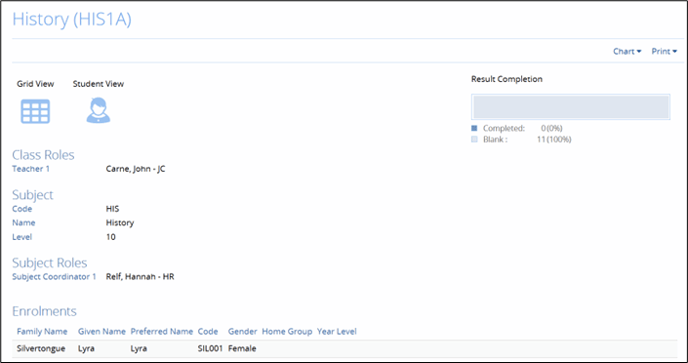This screenshot has width=688, height=363.
Task: Click the Result Completion progress bar
Action: click(x=570, y=107)
